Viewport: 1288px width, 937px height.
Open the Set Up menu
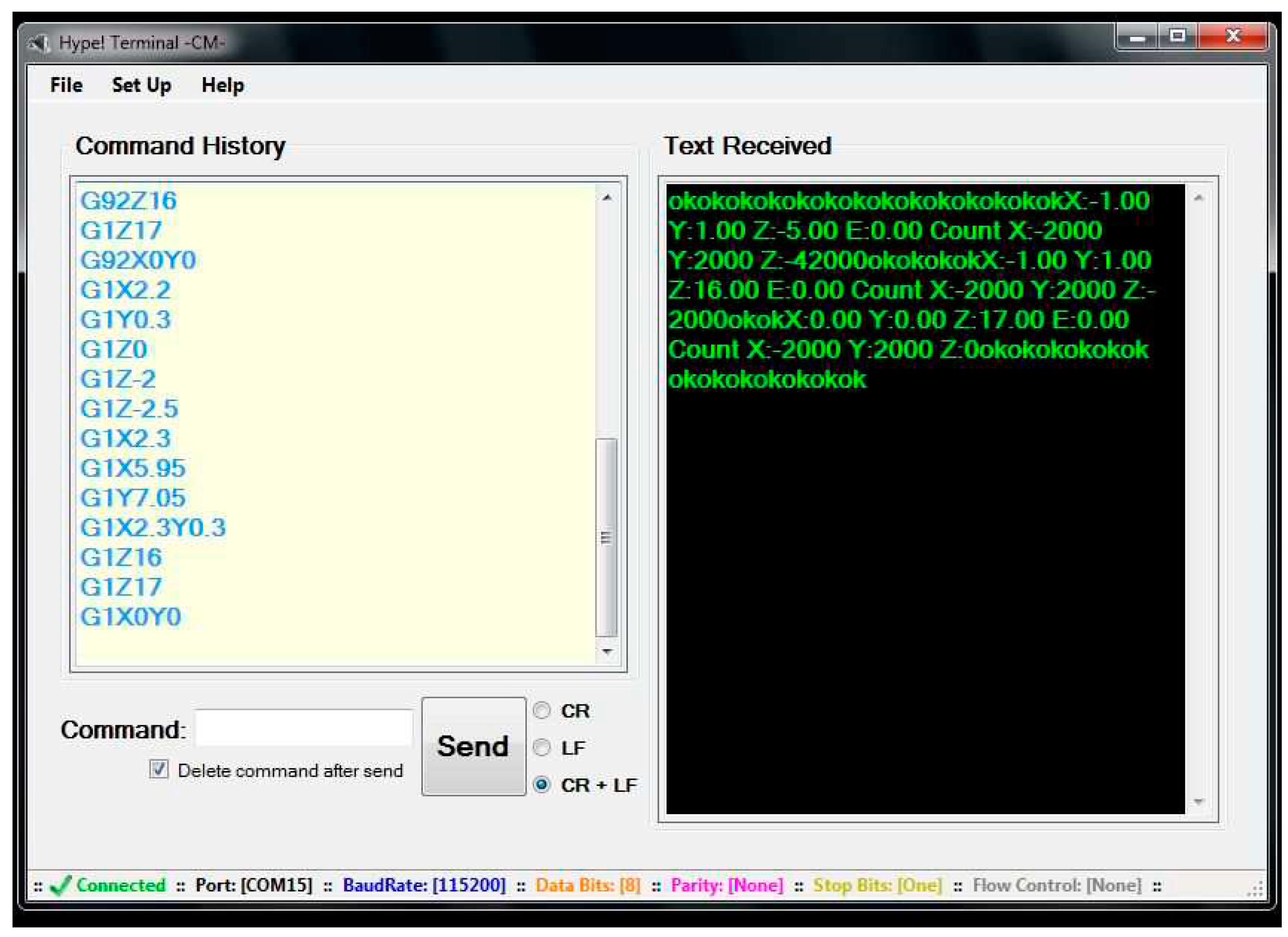(141, 85)
